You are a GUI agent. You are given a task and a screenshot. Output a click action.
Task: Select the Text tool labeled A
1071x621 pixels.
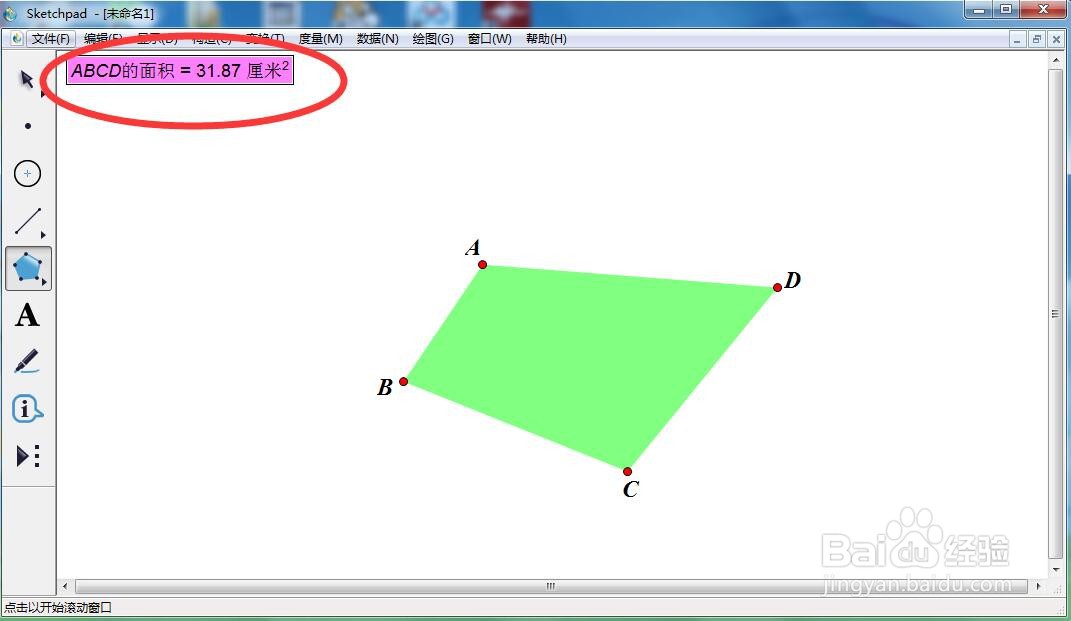click(27, 315)
